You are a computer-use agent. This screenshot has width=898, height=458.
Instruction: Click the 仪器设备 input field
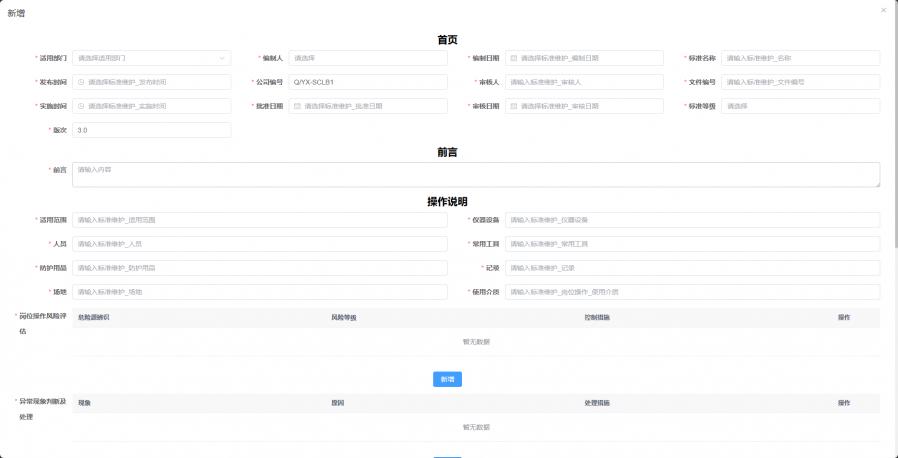coord(692,220)
